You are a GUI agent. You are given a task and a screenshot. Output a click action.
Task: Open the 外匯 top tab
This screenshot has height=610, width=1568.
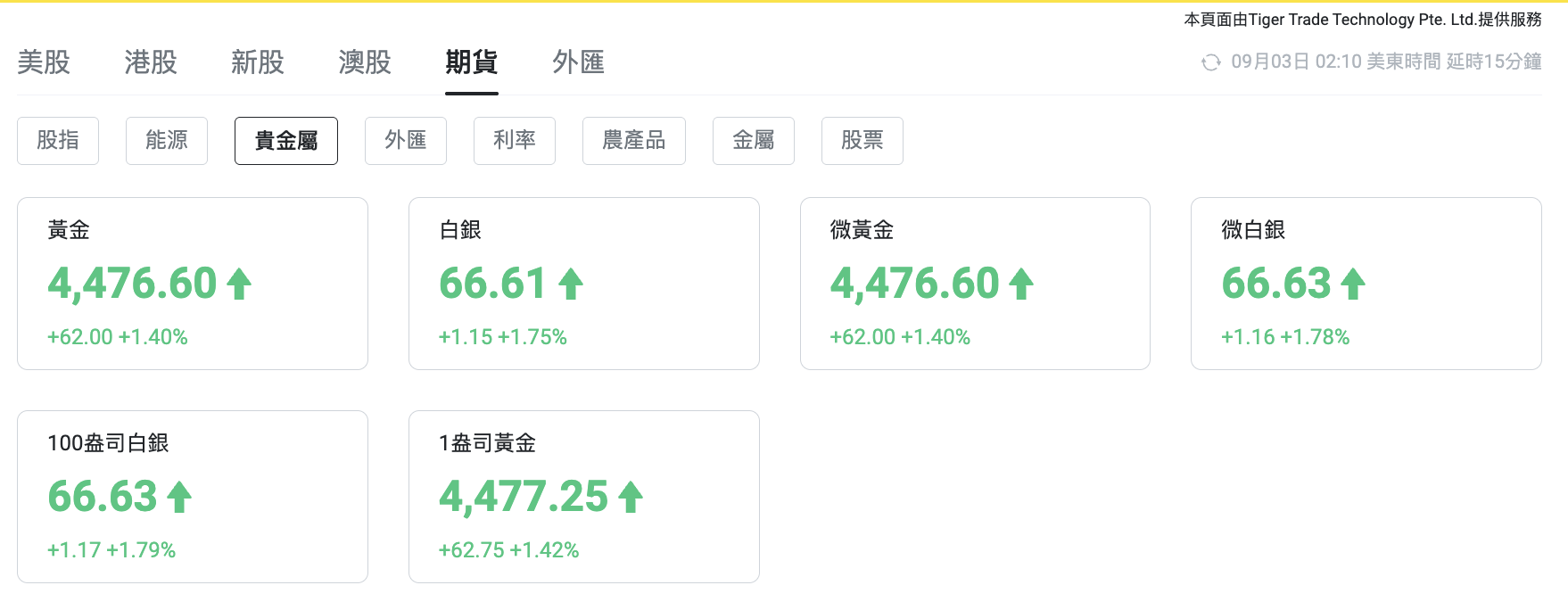pyautogui.click(x=579, y=62)
